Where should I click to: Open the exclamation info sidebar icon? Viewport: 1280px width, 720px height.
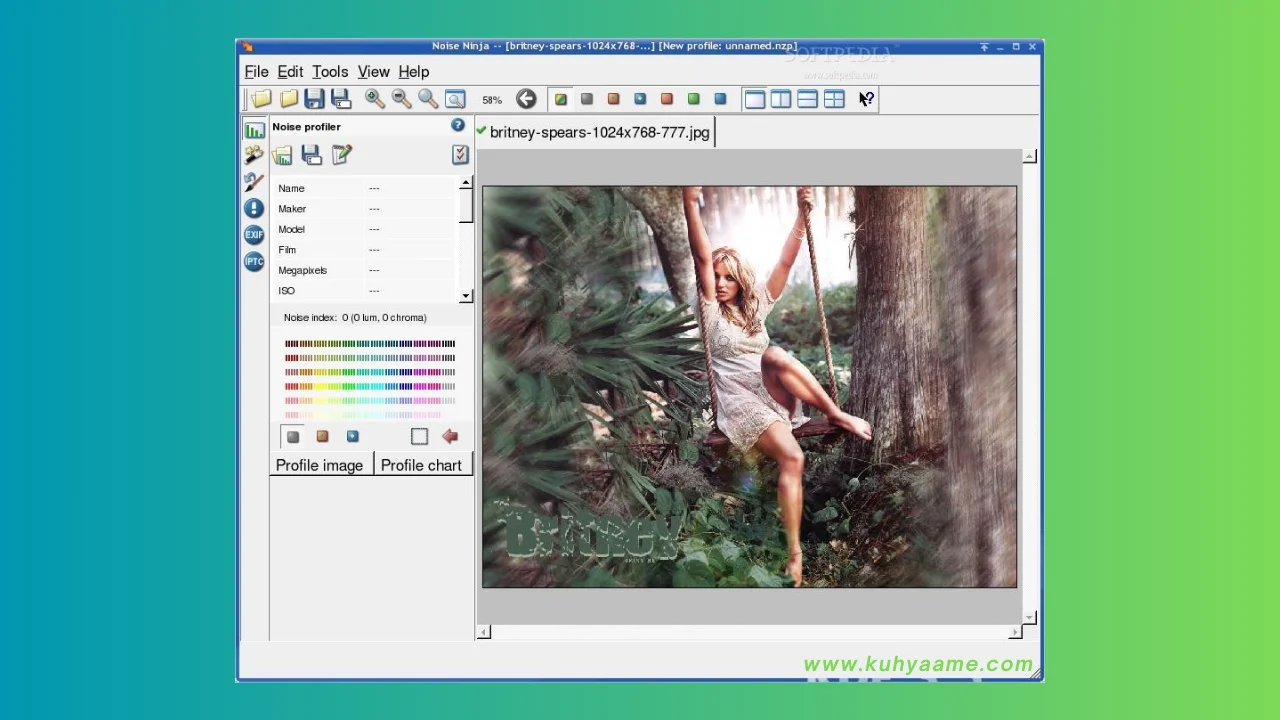pos(254,208)
